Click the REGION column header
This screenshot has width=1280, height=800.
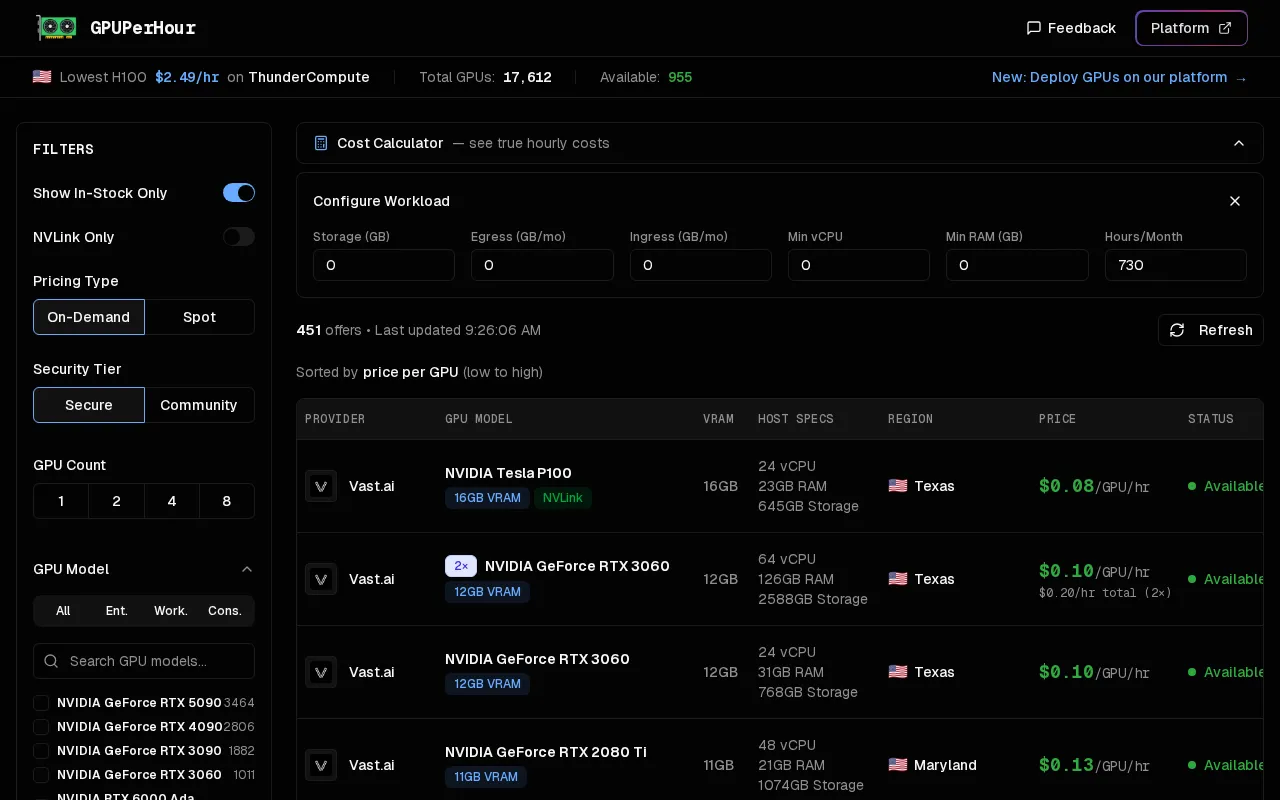[x=910, y=419]
